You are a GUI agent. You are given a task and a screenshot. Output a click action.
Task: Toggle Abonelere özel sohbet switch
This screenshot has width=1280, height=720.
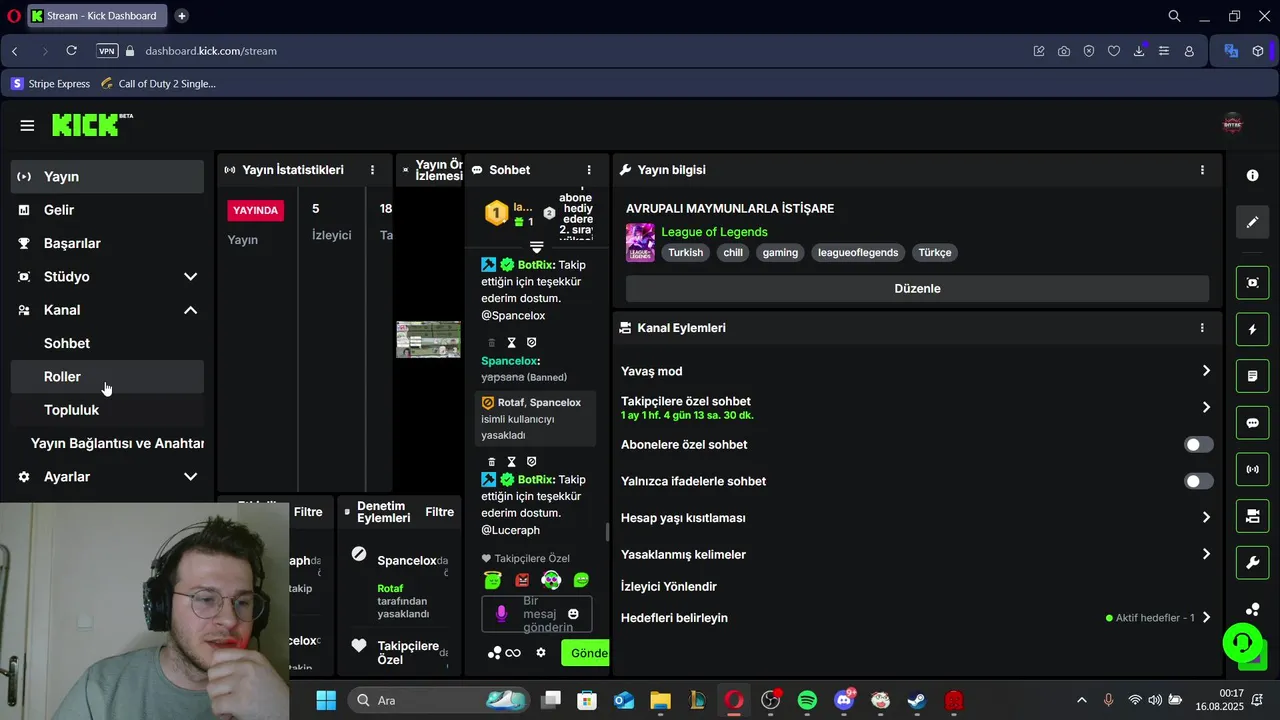coord(1198,444)
